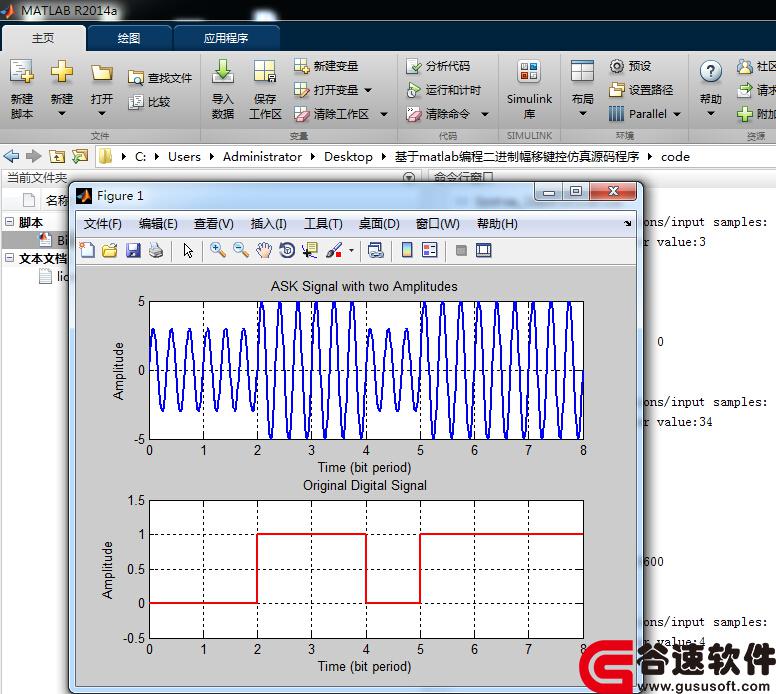
Task: Click Print Figure icon in Figure 1 toolbar
Action: (x=156, y=250)
